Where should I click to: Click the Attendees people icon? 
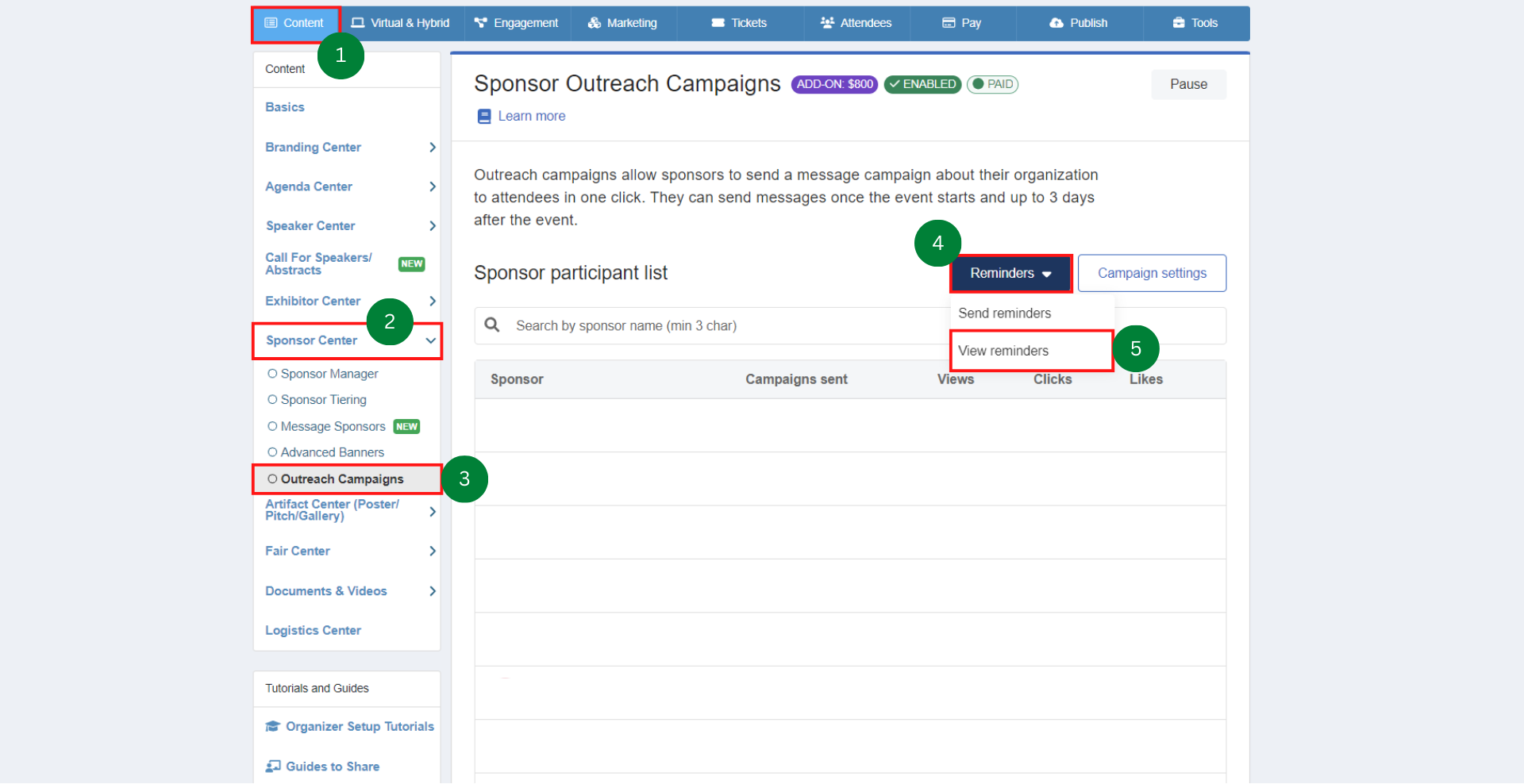point(827,23)
